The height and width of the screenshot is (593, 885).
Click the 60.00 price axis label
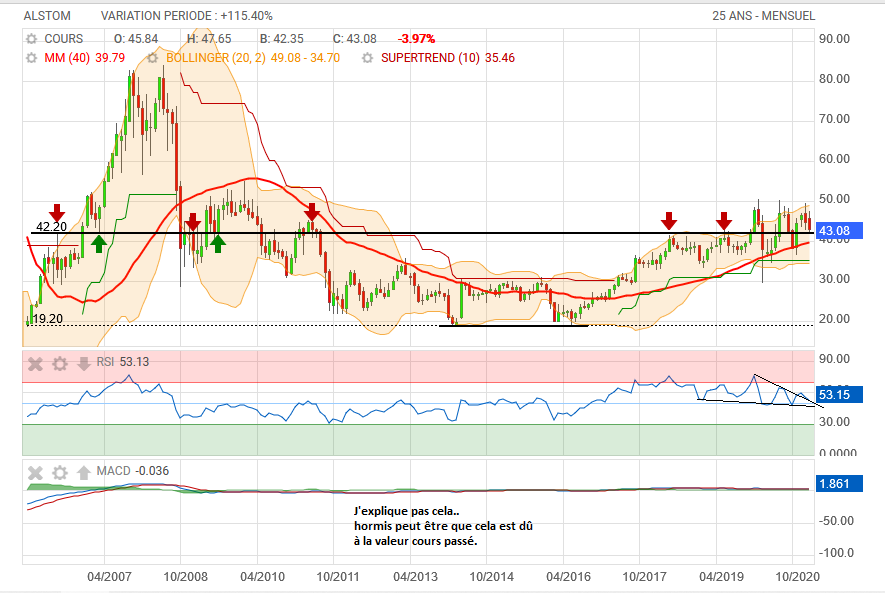(834, 159)
